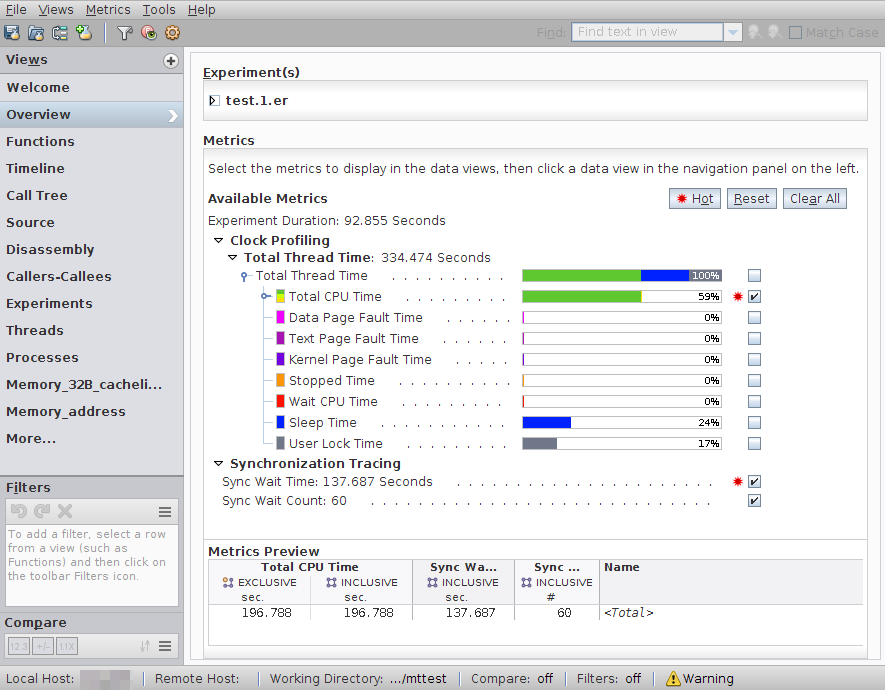This screenshot has height=690, width=885.
Task: Click the undo filter icon
Action: (x=19, y=511)
